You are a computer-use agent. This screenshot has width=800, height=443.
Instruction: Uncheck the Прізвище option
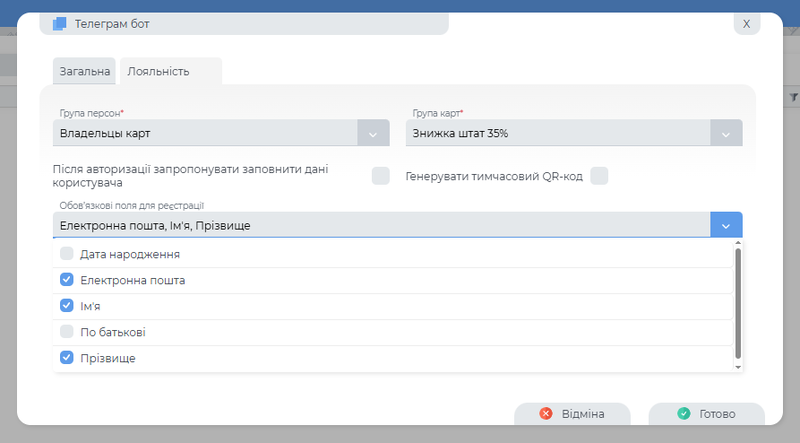(x=67, y=358)
